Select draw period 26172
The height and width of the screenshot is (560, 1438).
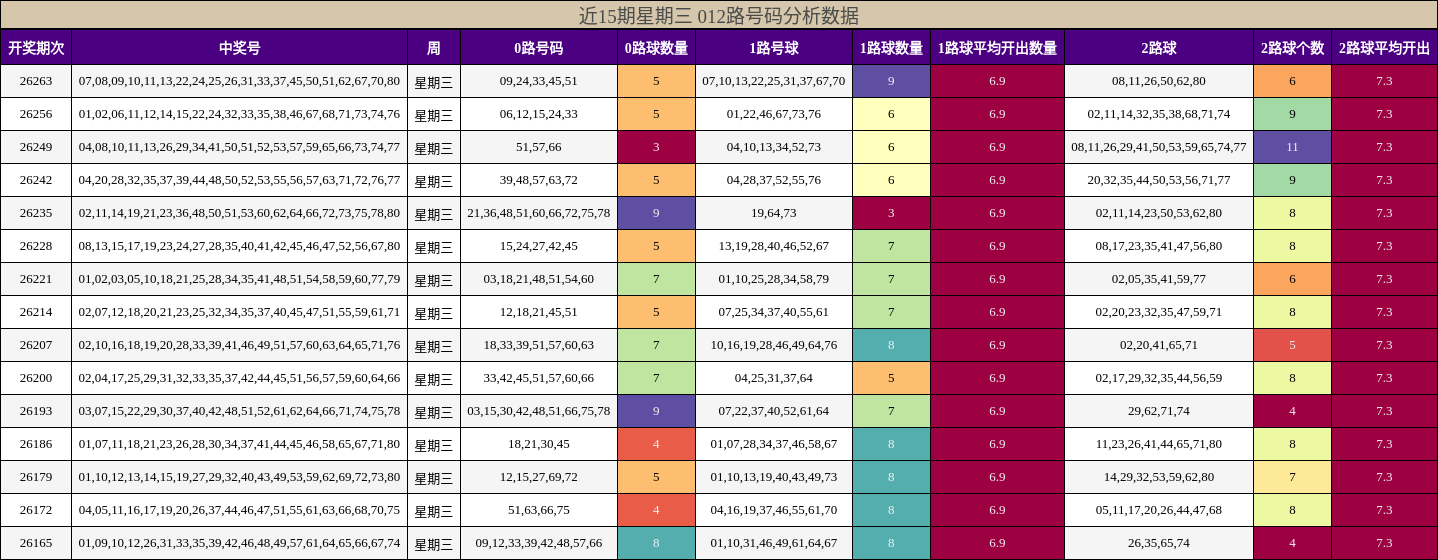coord(36,510)
